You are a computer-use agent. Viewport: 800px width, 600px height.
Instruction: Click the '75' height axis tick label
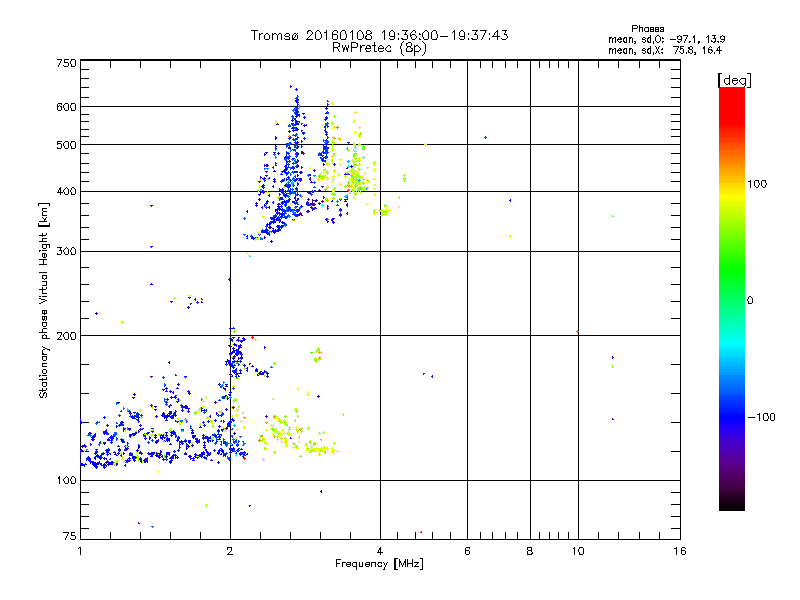pyautogui.click(x=70, y=536)
